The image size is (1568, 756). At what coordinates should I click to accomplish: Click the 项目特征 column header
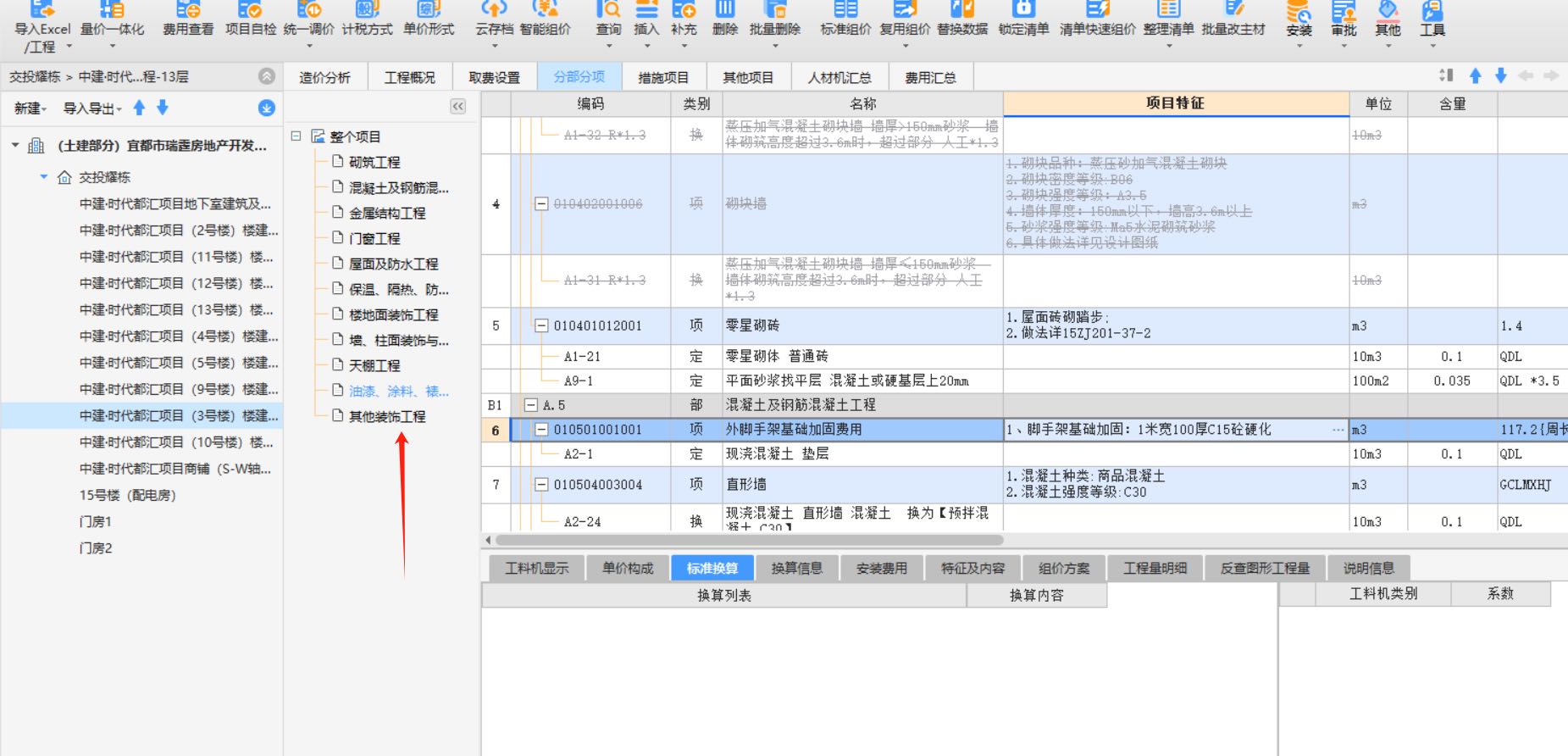click(x=1176, y=103)
